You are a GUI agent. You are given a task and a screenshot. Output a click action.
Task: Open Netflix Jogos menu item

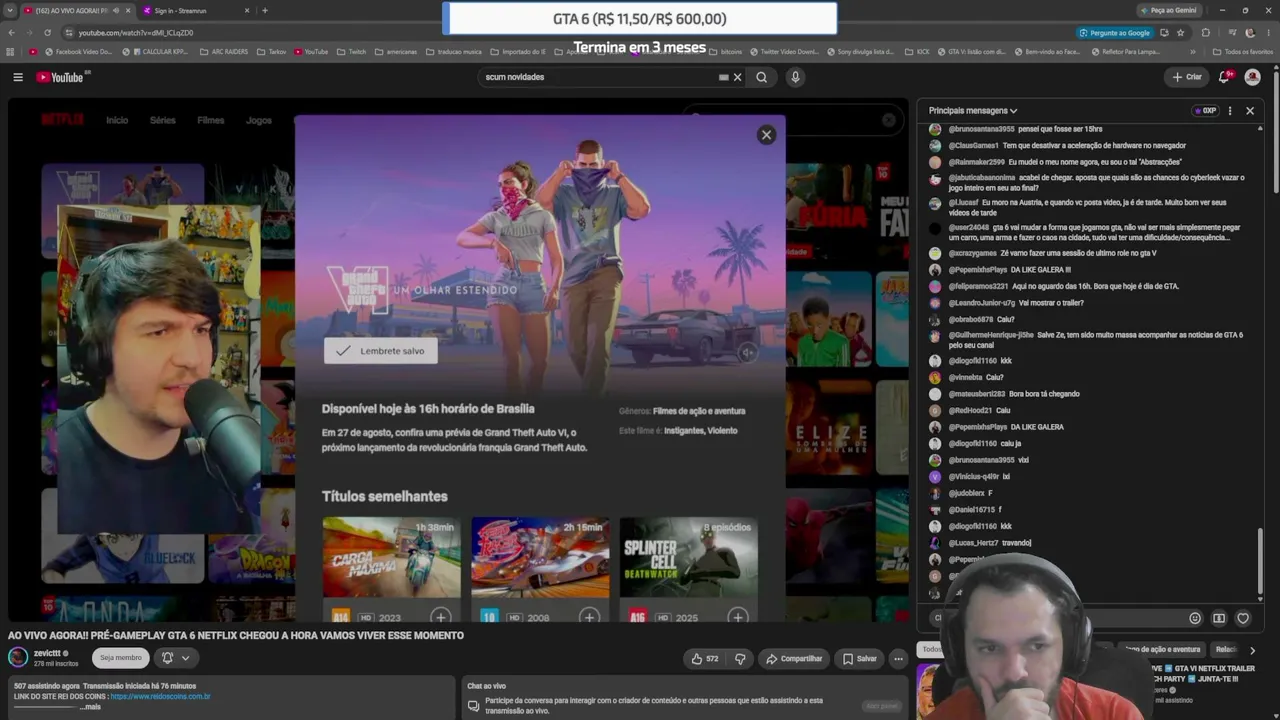259,120
